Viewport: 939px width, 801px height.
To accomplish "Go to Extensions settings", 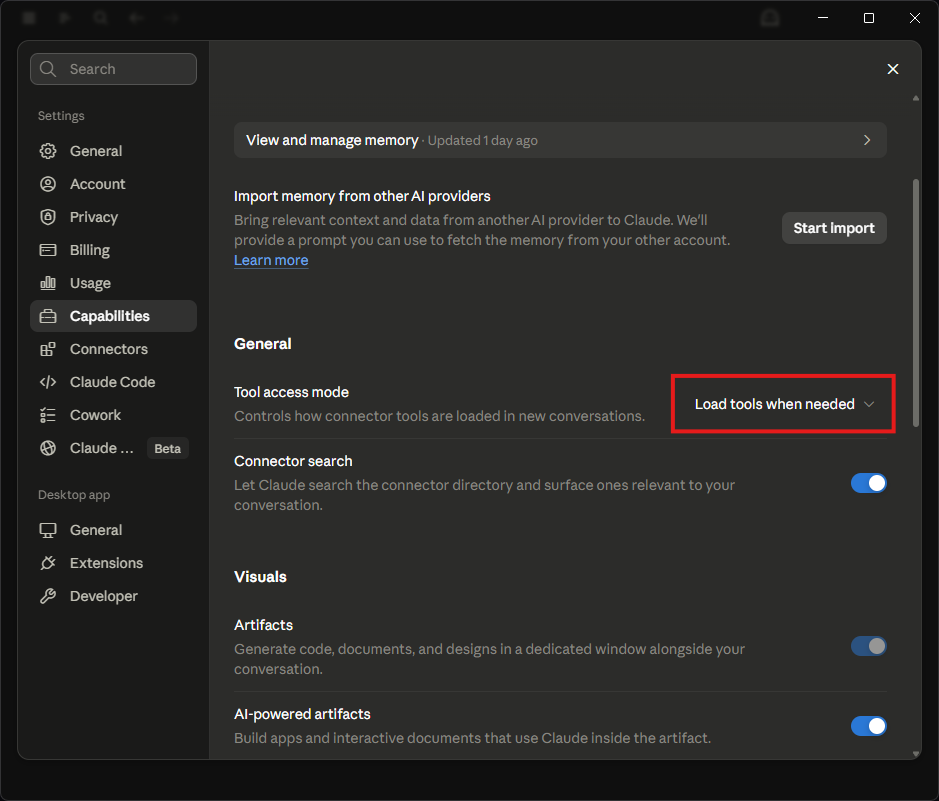I will tap(113, 563).
